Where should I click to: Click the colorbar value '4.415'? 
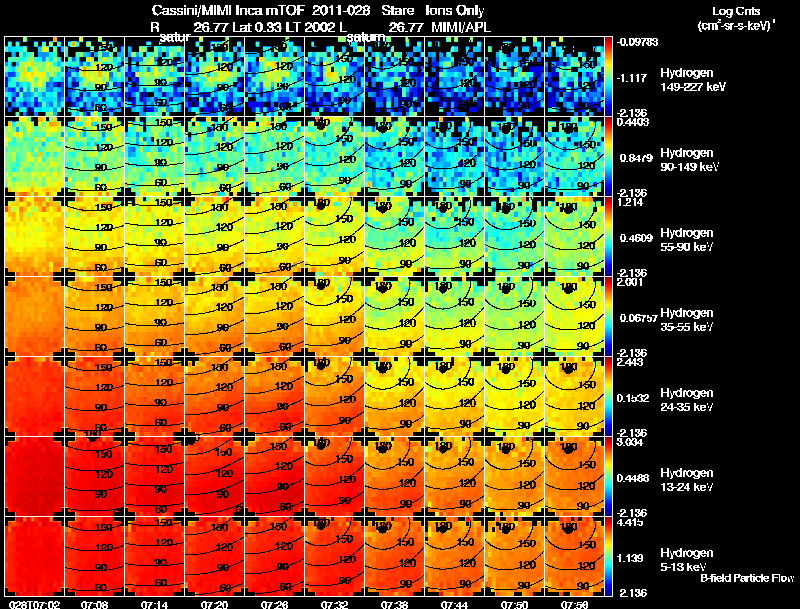pos(630,522)
